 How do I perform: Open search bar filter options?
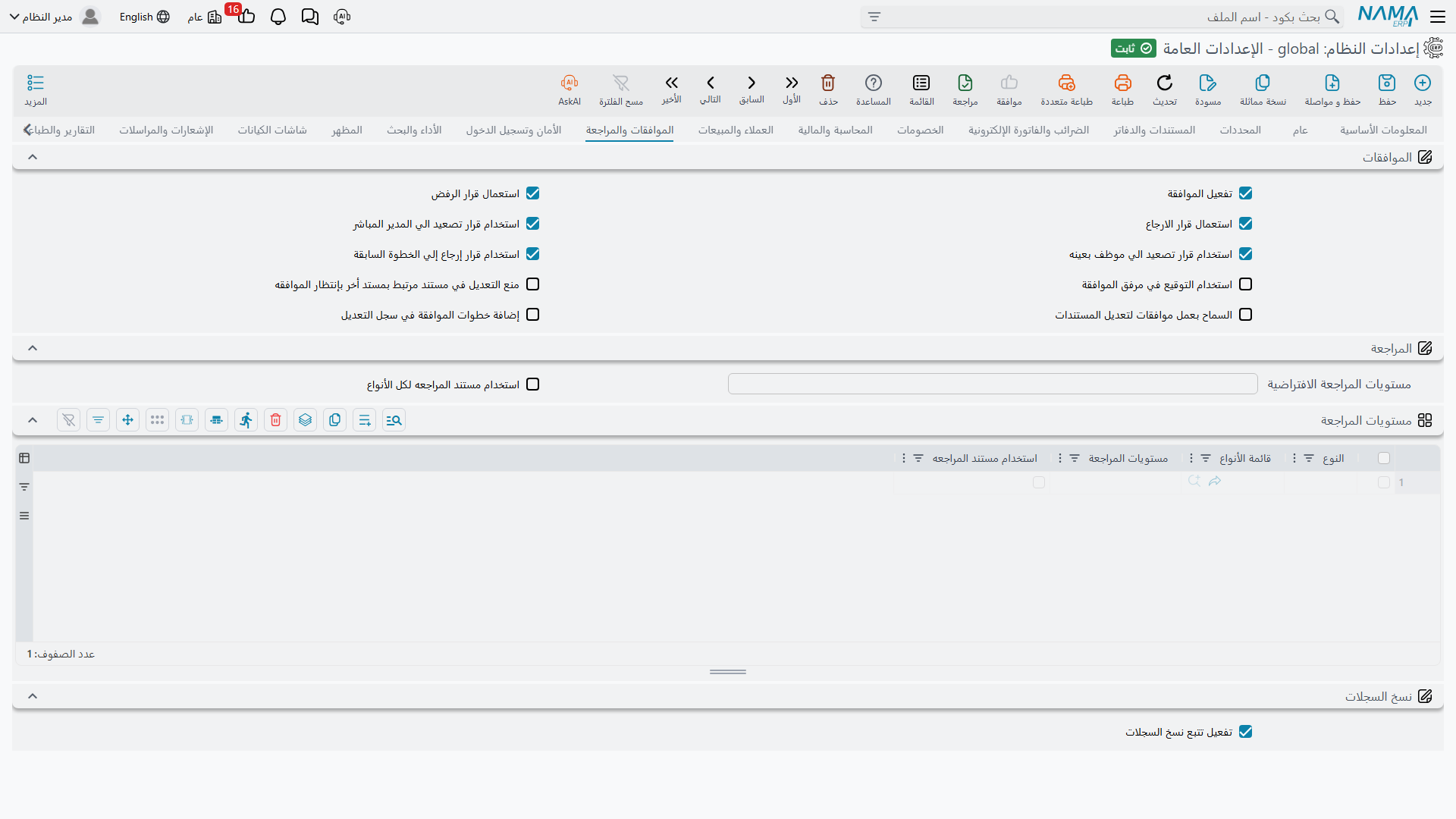point(874,17)
